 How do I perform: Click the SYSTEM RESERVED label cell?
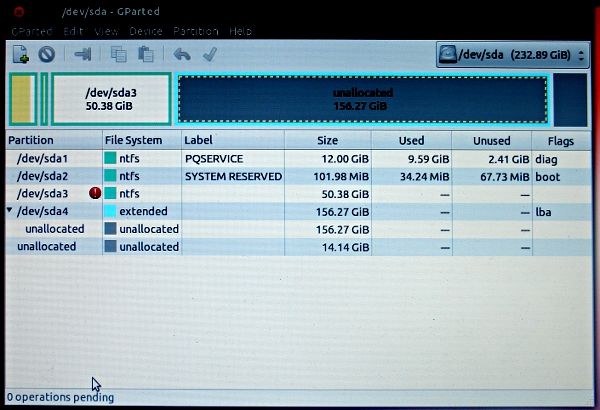click(x=233, y=176)
